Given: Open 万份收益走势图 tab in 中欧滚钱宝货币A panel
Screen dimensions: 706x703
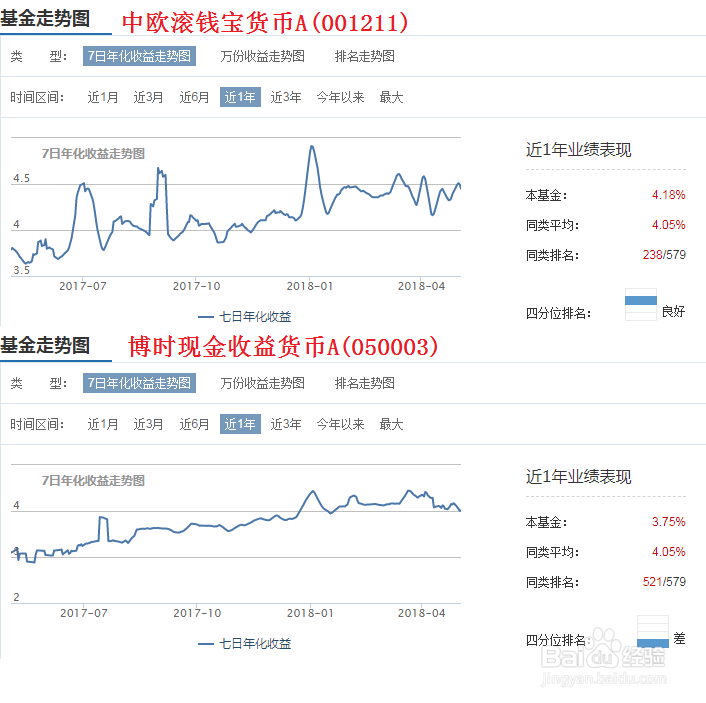Looking at the screenshot, I should click(x=262, y=56).
